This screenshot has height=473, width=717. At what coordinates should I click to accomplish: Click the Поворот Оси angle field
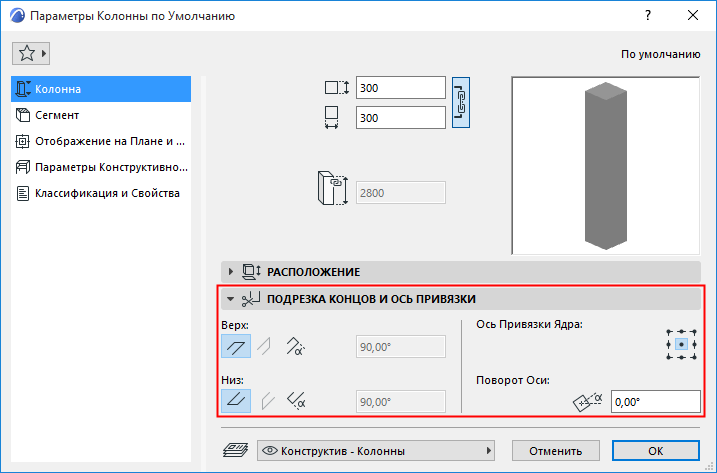click(656, 402)
